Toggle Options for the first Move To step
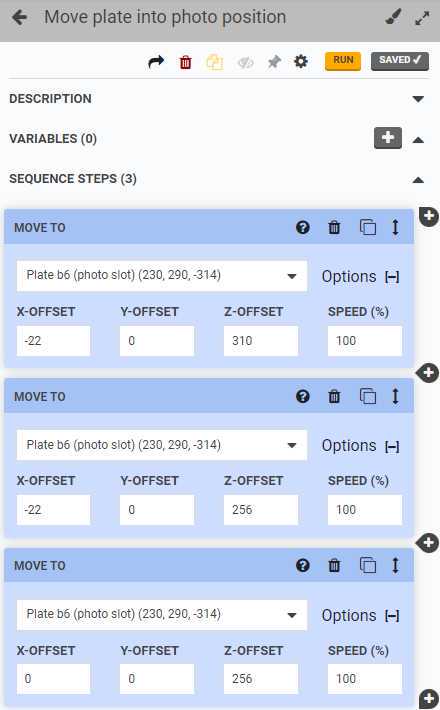The image size is (440, 710). tap(360, 277)
